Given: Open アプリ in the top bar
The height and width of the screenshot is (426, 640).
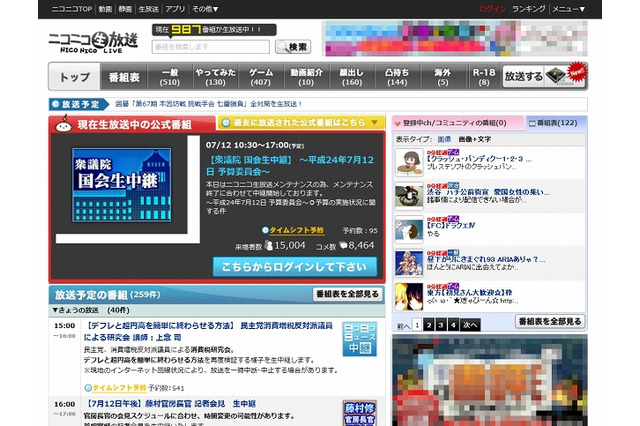Looking at the screenshot, I should pos(175,9).
